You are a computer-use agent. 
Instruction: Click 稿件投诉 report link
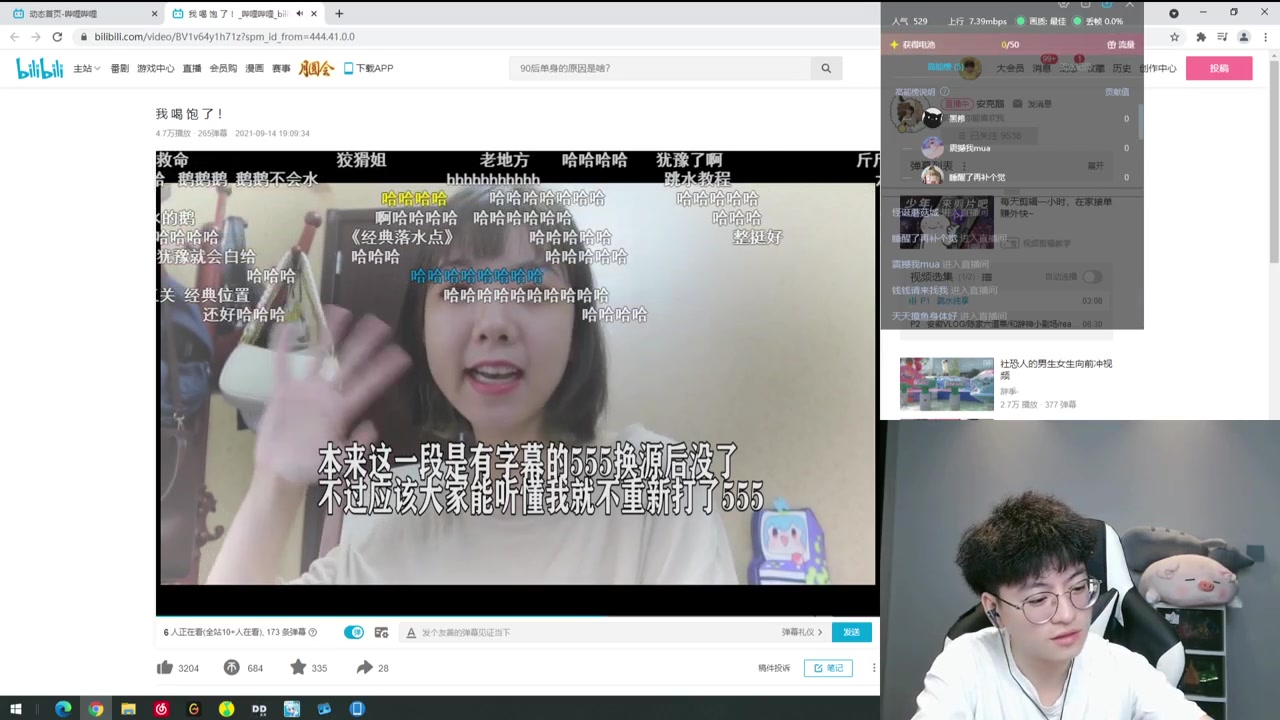774,668
